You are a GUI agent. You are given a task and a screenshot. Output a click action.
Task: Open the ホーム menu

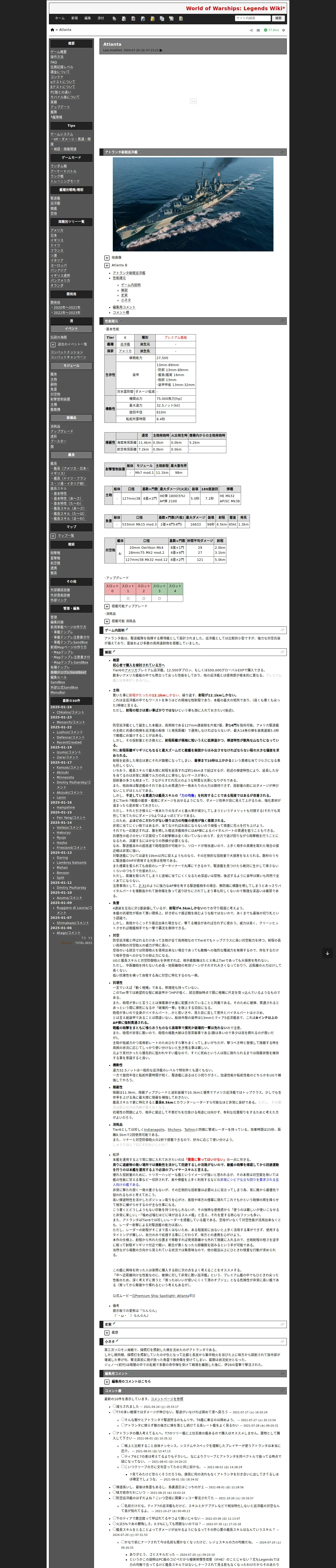60,18
